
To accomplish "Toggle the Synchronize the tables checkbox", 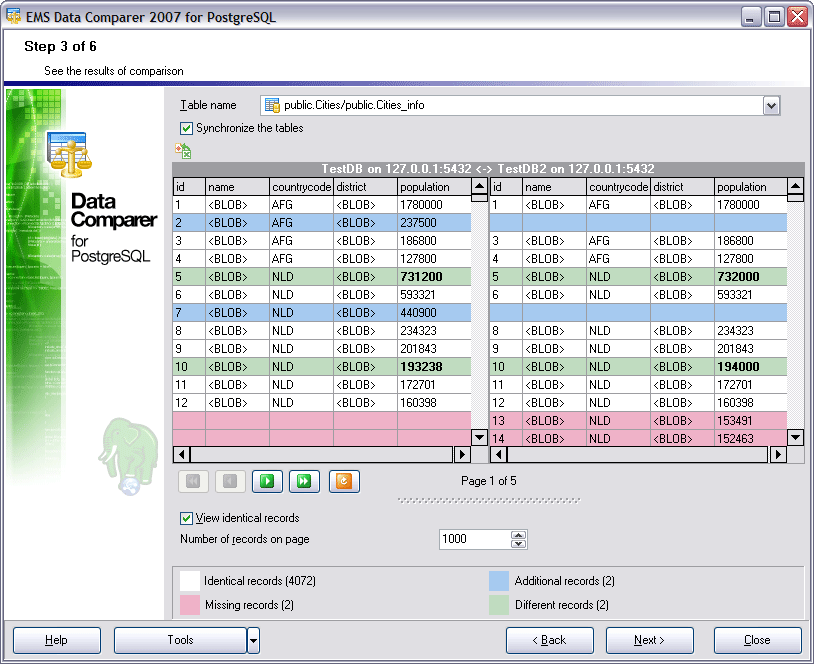I will (x=186, y=128).
